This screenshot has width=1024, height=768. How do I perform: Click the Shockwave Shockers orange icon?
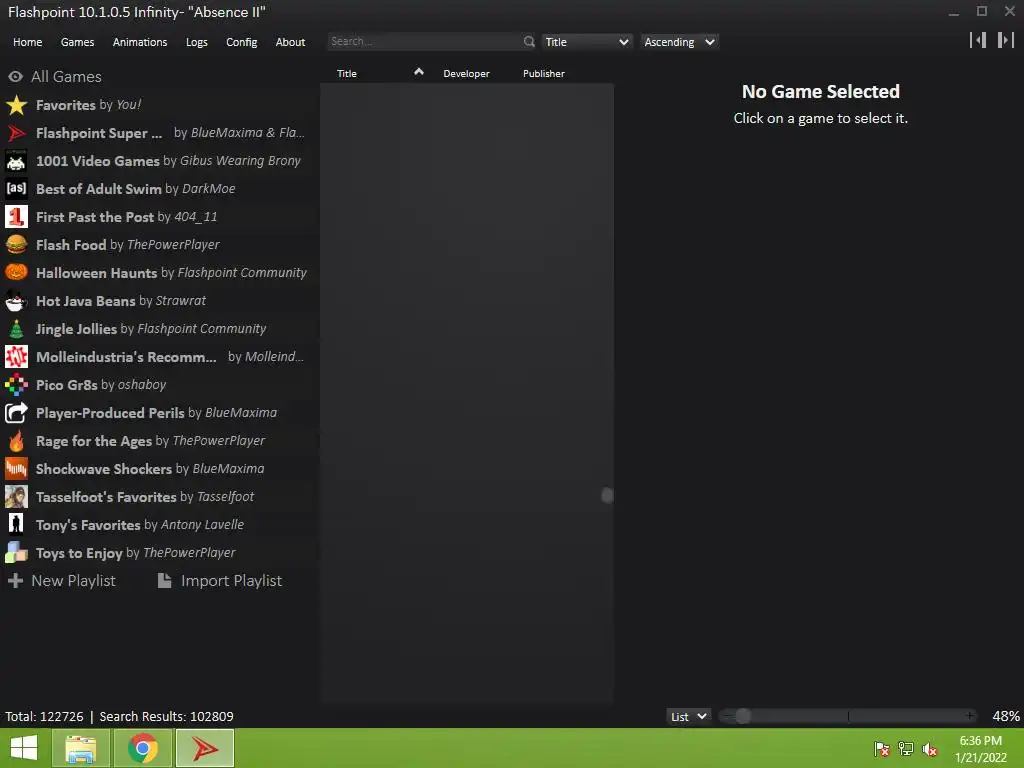(16, 469)
